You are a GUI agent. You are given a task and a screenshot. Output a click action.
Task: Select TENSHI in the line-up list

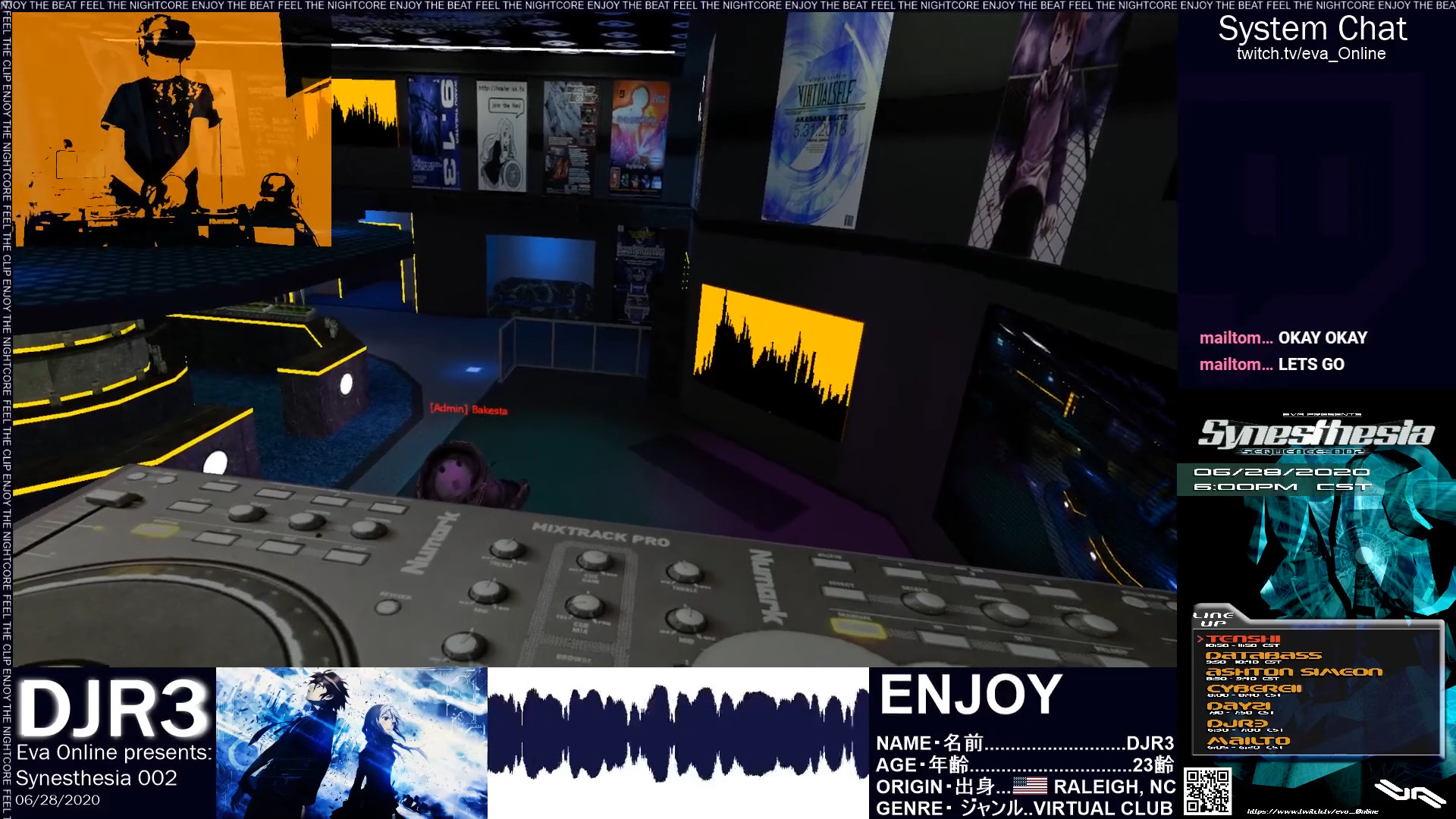pyautogui.click(x=1244, y=640)
